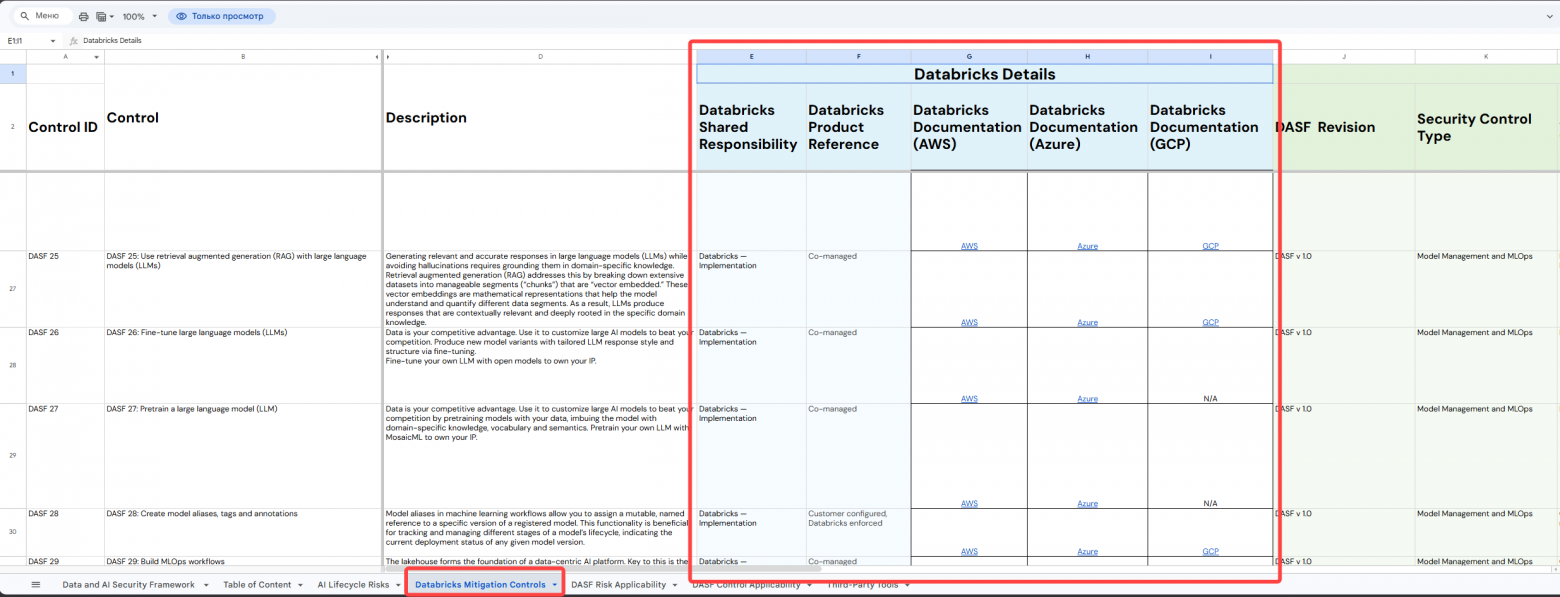The height and width of the screenshot is (597, 1560).
Task: Select row 27 header
Action: pyautogui.click(x=13, y=289)
